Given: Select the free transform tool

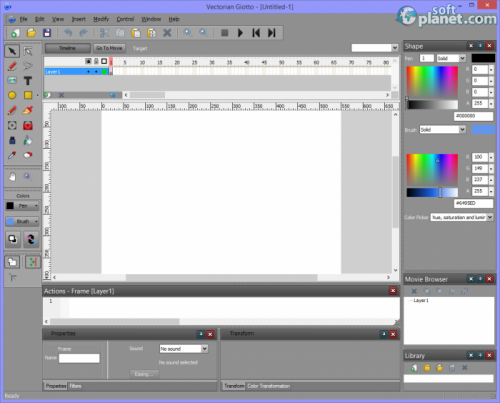Looking at the screenshot, I should tap(12, 125).
